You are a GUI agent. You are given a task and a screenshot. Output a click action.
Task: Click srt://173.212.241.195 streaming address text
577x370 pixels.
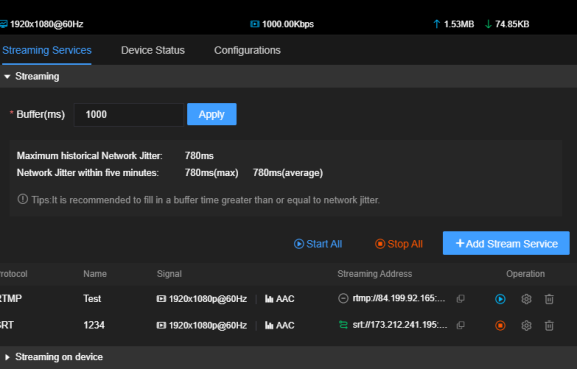click(x=400, y=325)
